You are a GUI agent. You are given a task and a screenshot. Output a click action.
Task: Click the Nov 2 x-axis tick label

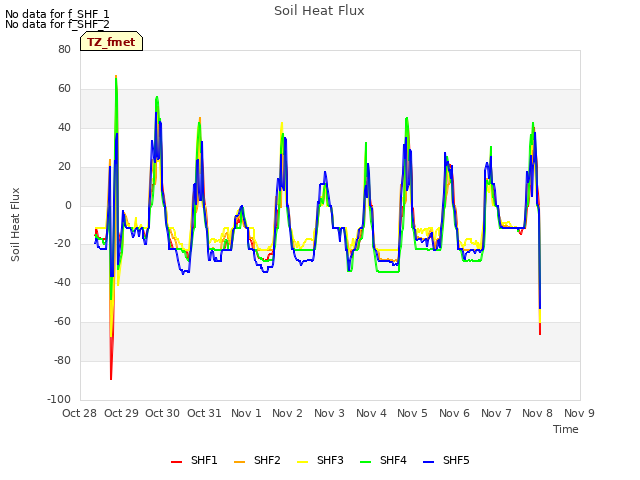point(287,413)
